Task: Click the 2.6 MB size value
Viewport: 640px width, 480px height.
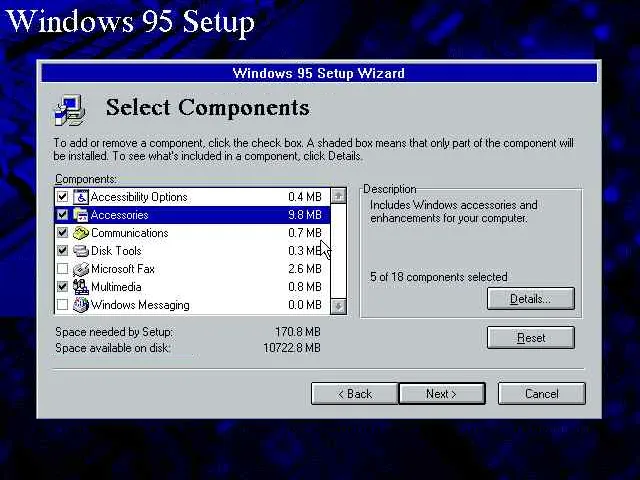Action: [305, 269]
